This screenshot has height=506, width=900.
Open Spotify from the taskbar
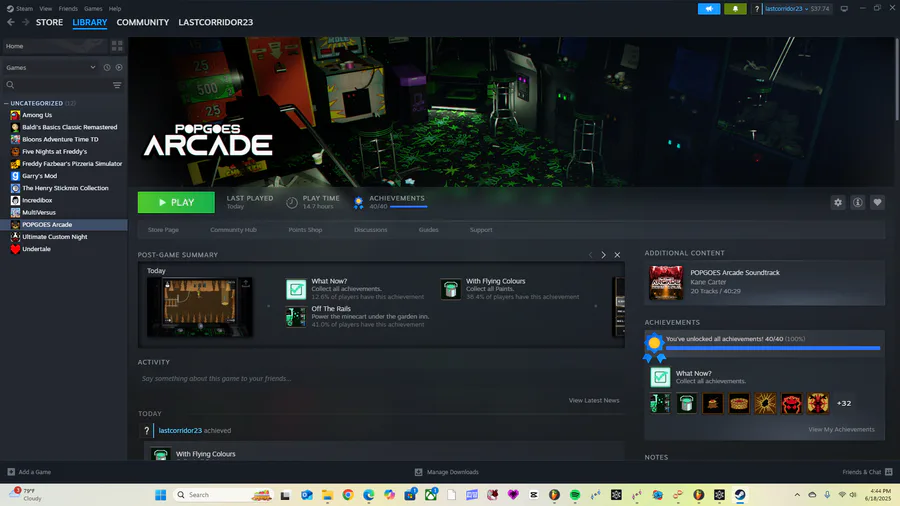pos(575,495)
